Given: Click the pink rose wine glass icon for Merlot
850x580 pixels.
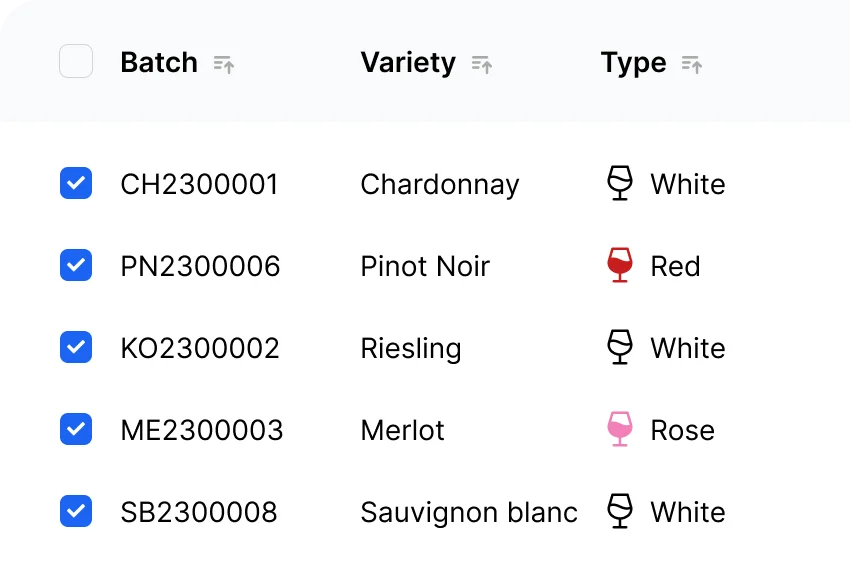Looking at the screenshot, I should (620, 429).
